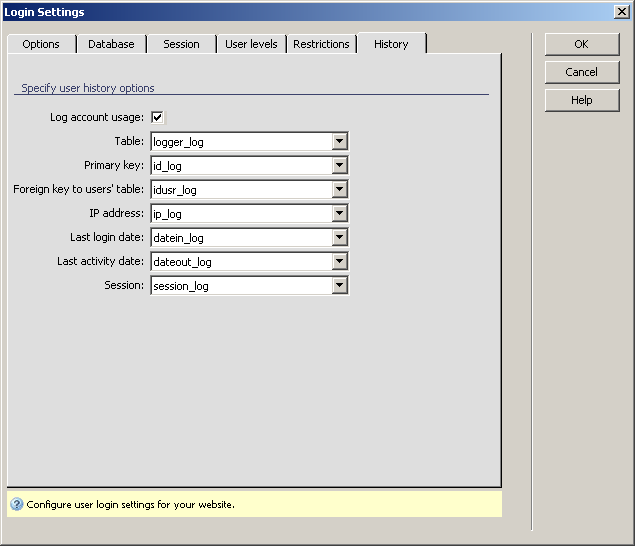Image resolution: width=635 pixels, height=546 pixels.
Task: Open the Primary key dropdown arrow
Action: [x=340, y=166]
